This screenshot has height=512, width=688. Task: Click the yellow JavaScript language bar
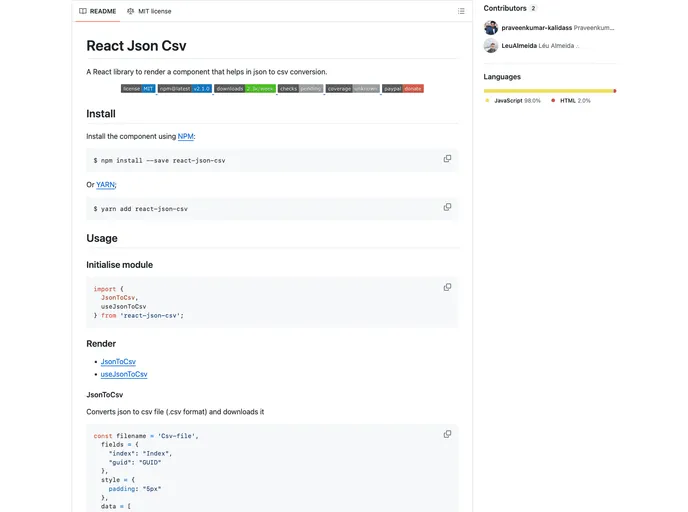point(548,91)
